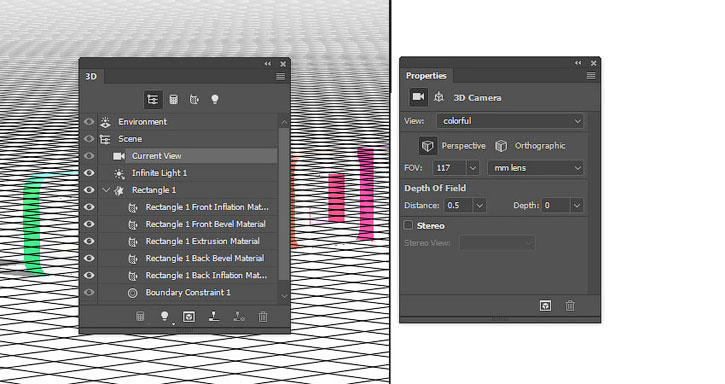Toggle visibility of Environment
This screenshot has height=384, width=725.
coord(89,122)
